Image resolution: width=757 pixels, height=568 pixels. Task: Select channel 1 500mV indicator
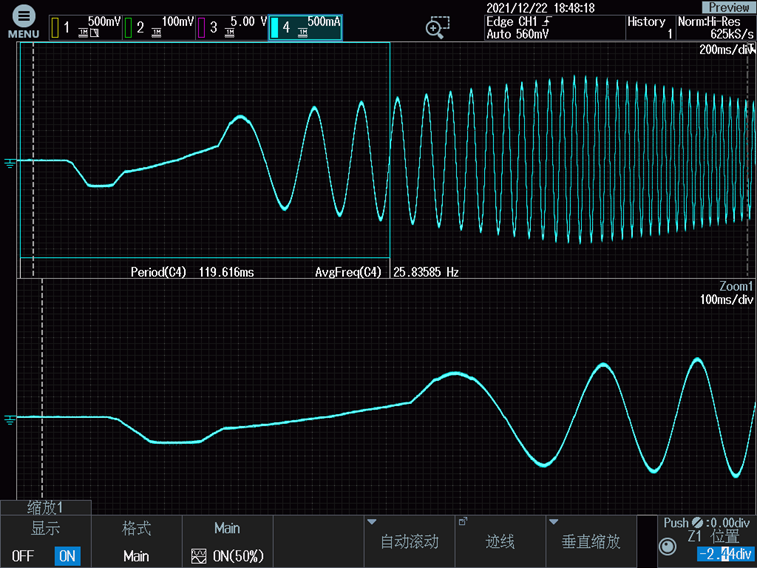click(85, 27)
